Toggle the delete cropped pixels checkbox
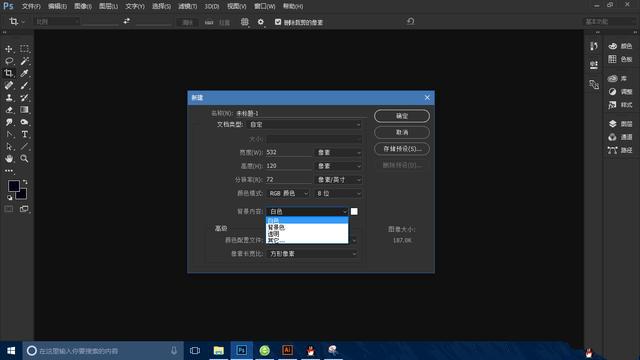 [x=278, y=22]
